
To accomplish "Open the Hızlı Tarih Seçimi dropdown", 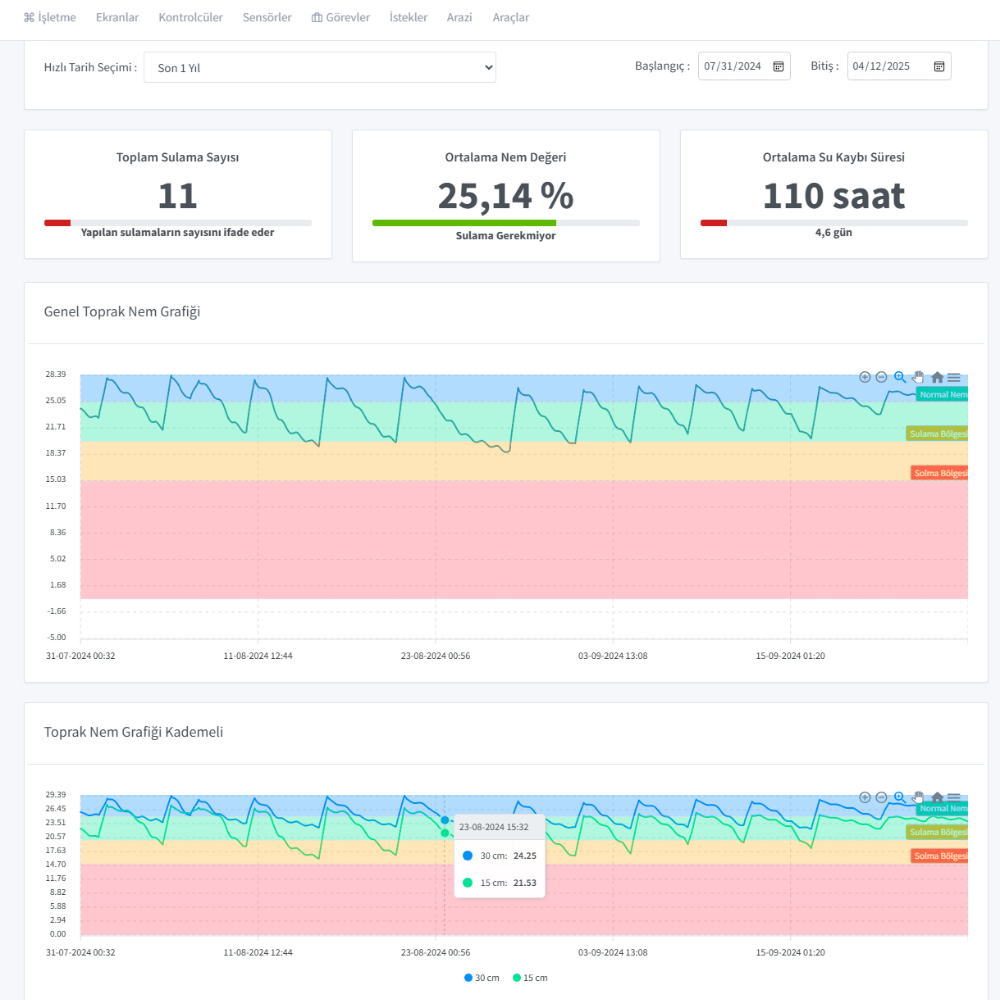I will pyautogui.click(x=320, y=67).
